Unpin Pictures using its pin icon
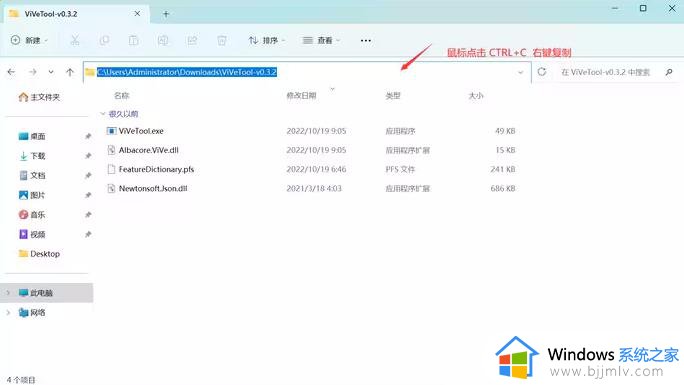This screenshot has width=684, height=385. (88, 195)
